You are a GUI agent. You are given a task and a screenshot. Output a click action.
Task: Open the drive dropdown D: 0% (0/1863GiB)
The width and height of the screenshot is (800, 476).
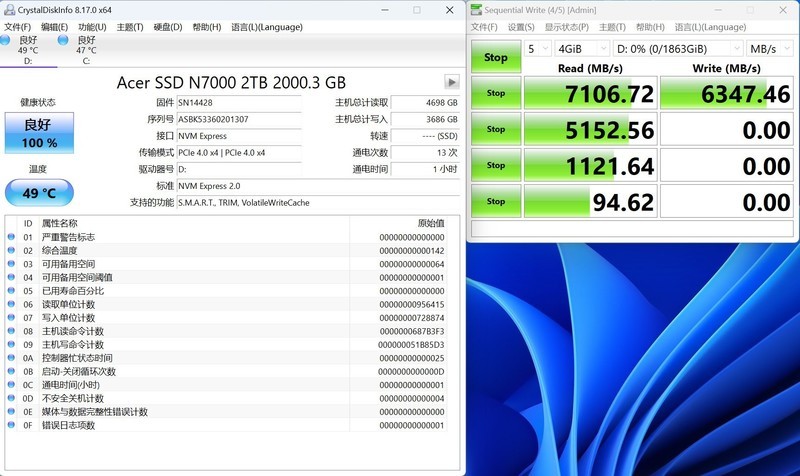click(x=679, y=48)
